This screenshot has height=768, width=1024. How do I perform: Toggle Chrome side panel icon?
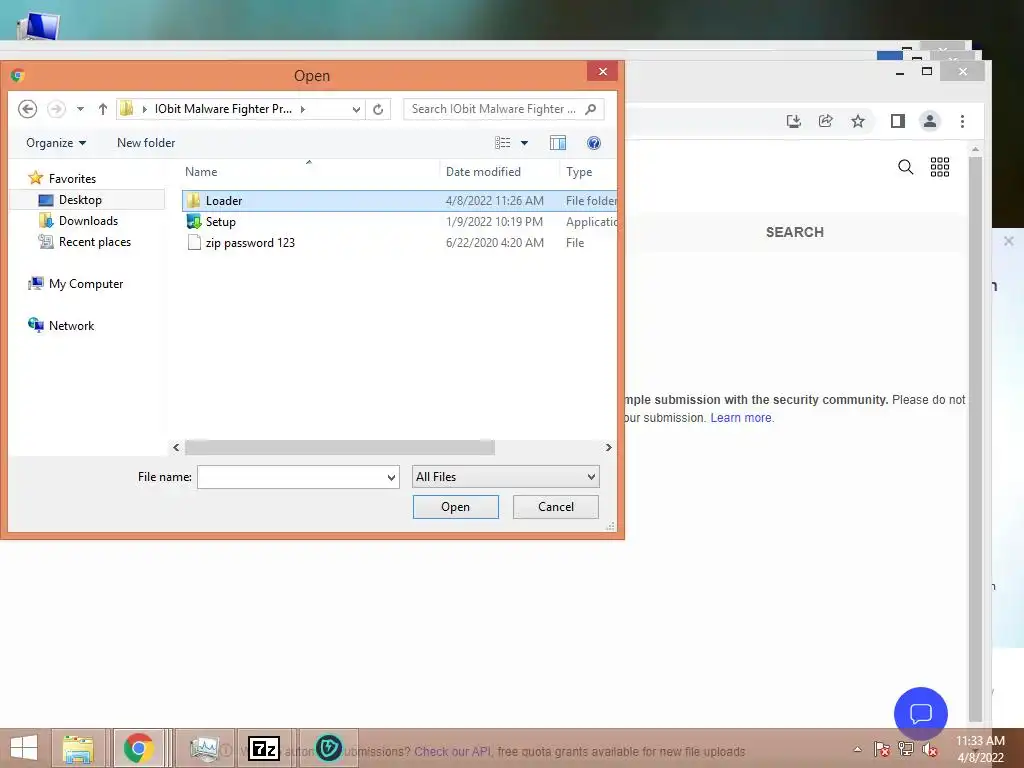pyautogui.click(x=898, y=121)
